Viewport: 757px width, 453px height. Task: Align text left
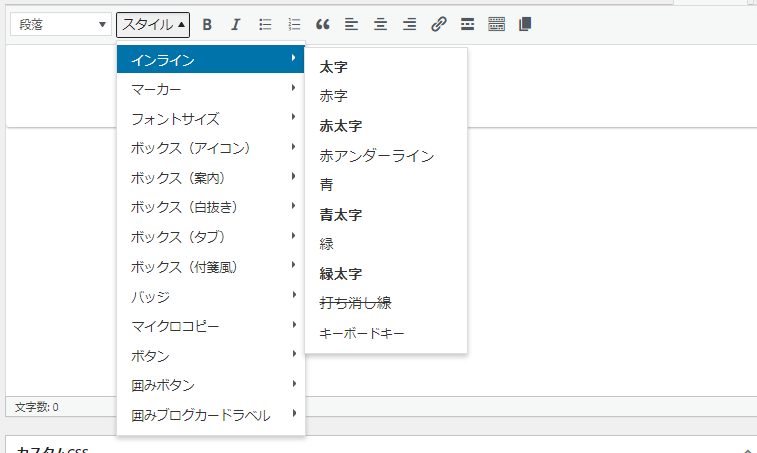pyautogui.click(x=351, y=24)
